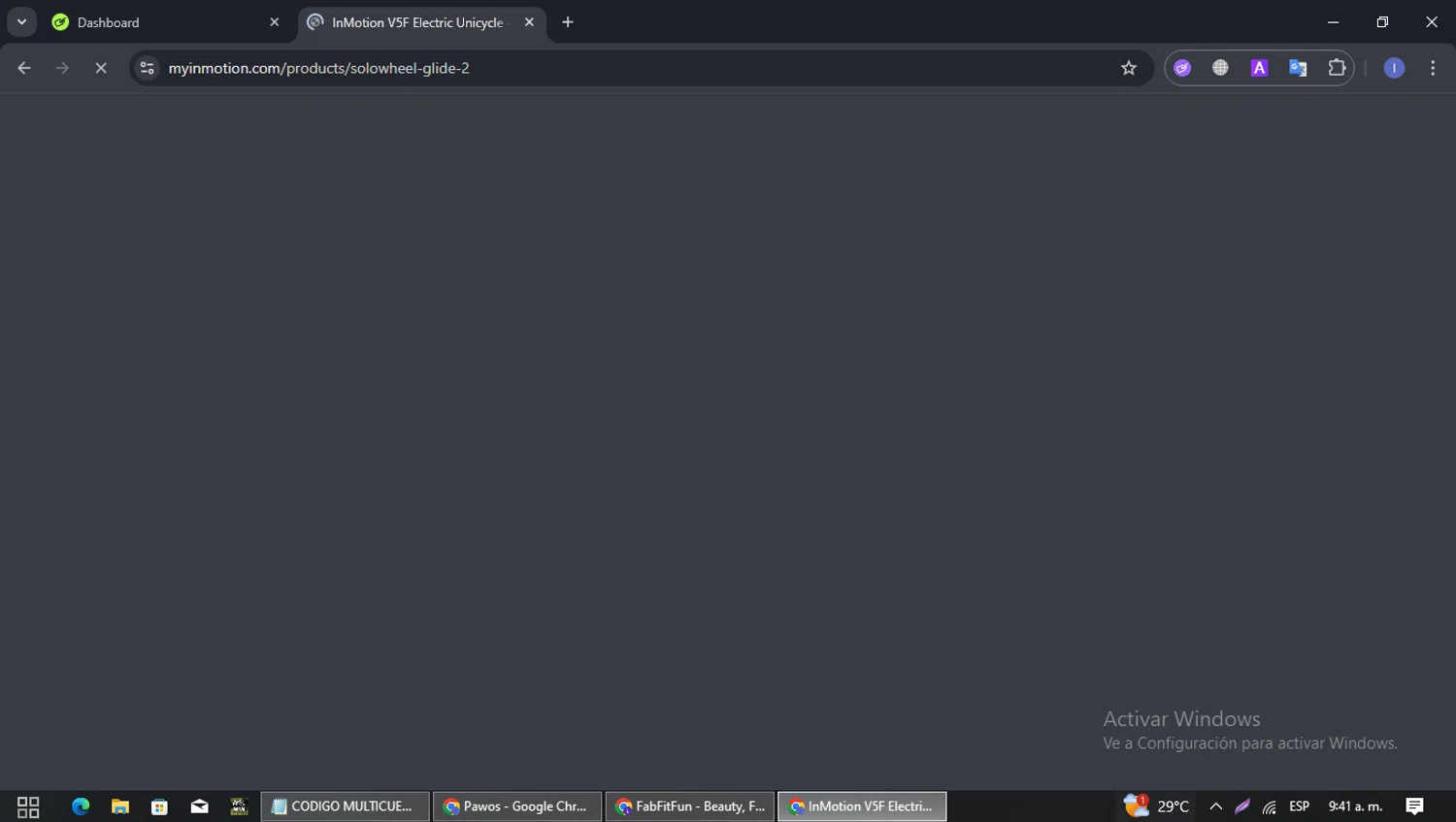Screen dimensions: 1456x822
Task: Open the Wi-Fi network panel
Action: [1270, 806]
